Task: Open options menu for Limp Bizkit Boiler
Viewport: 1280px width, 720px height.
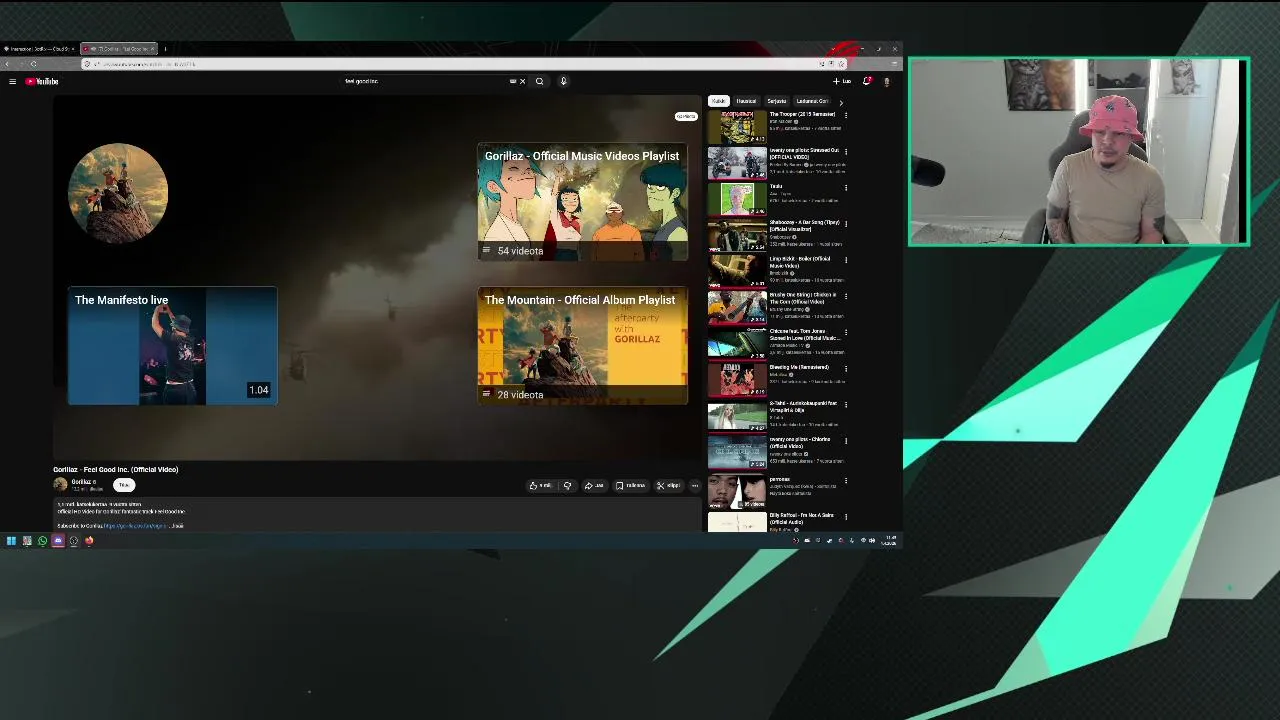Action: (x=846, y=259)
